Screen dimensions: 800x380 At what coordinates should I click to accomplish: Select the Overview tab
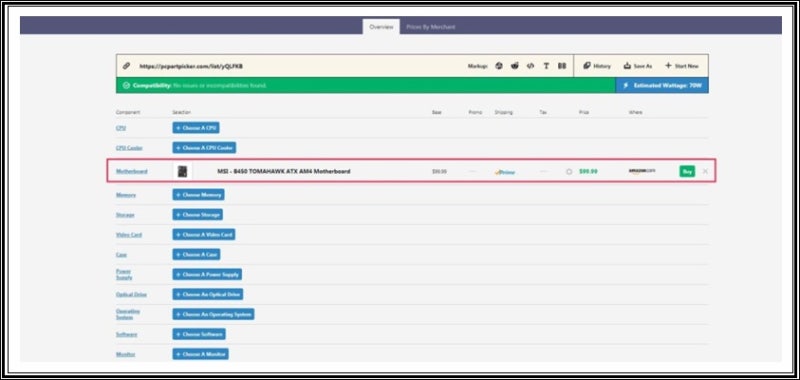tap(381, 27)
